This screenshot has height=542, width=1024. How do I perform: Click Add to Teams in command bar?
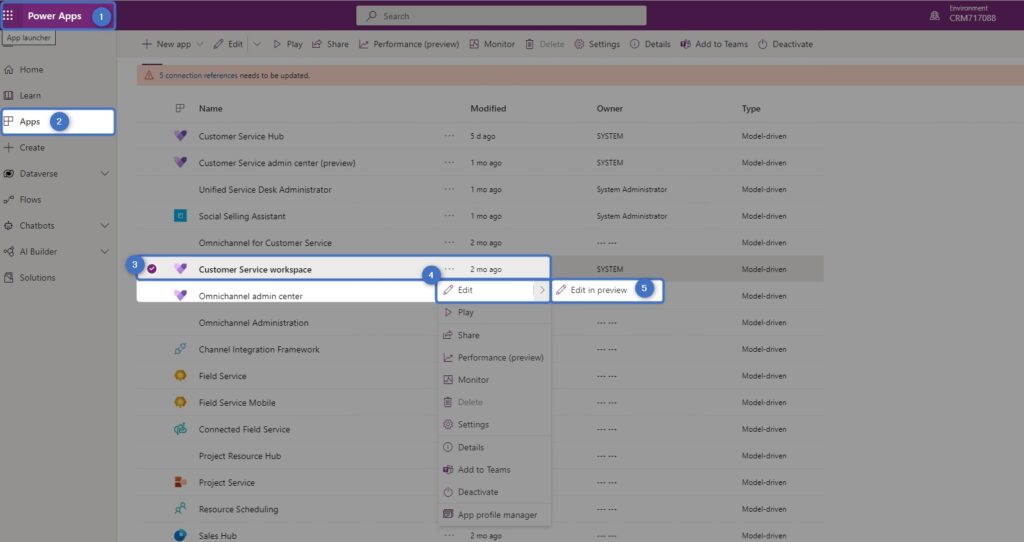pyautogui.click(x=714, y=44)
